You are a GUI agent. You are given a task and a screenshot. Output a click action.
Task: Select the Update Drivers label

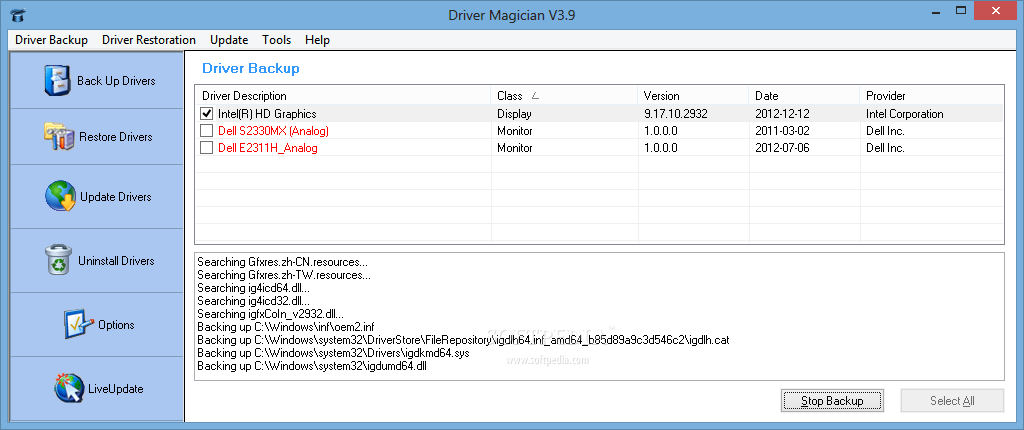(x=116, y=197)
